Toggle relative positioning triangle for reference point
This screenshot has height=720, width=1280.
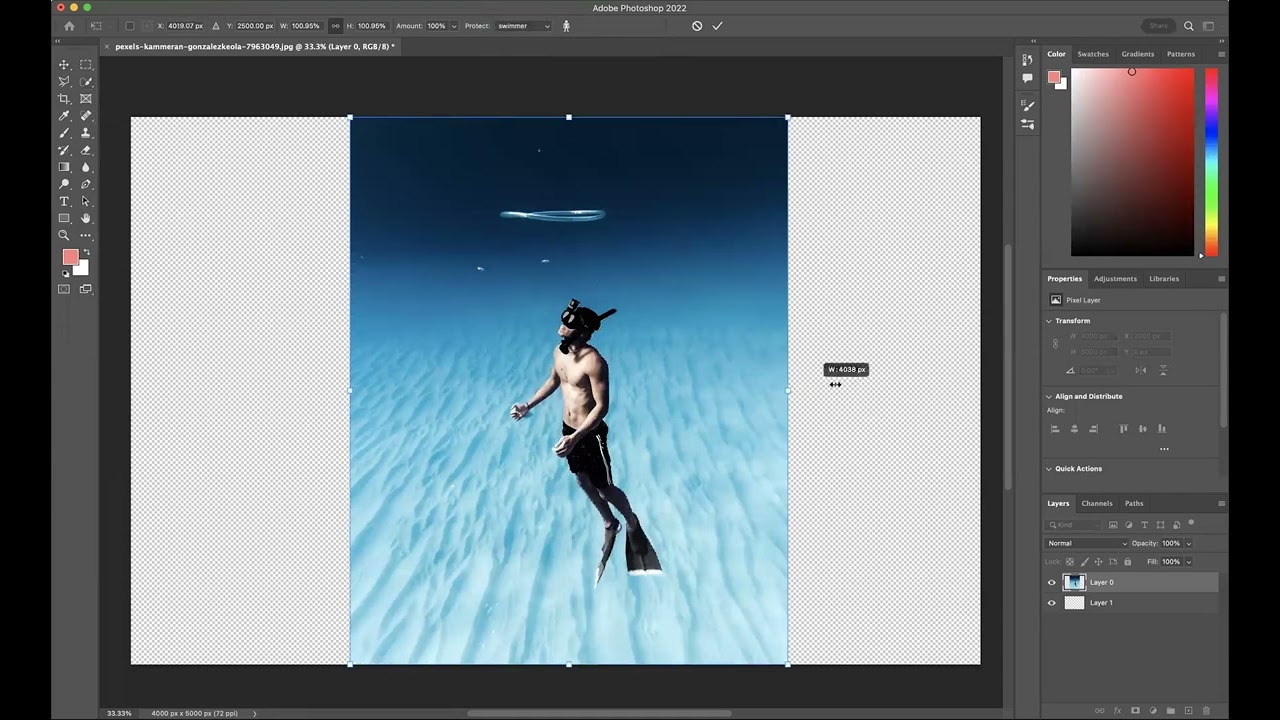coord(216,26)
